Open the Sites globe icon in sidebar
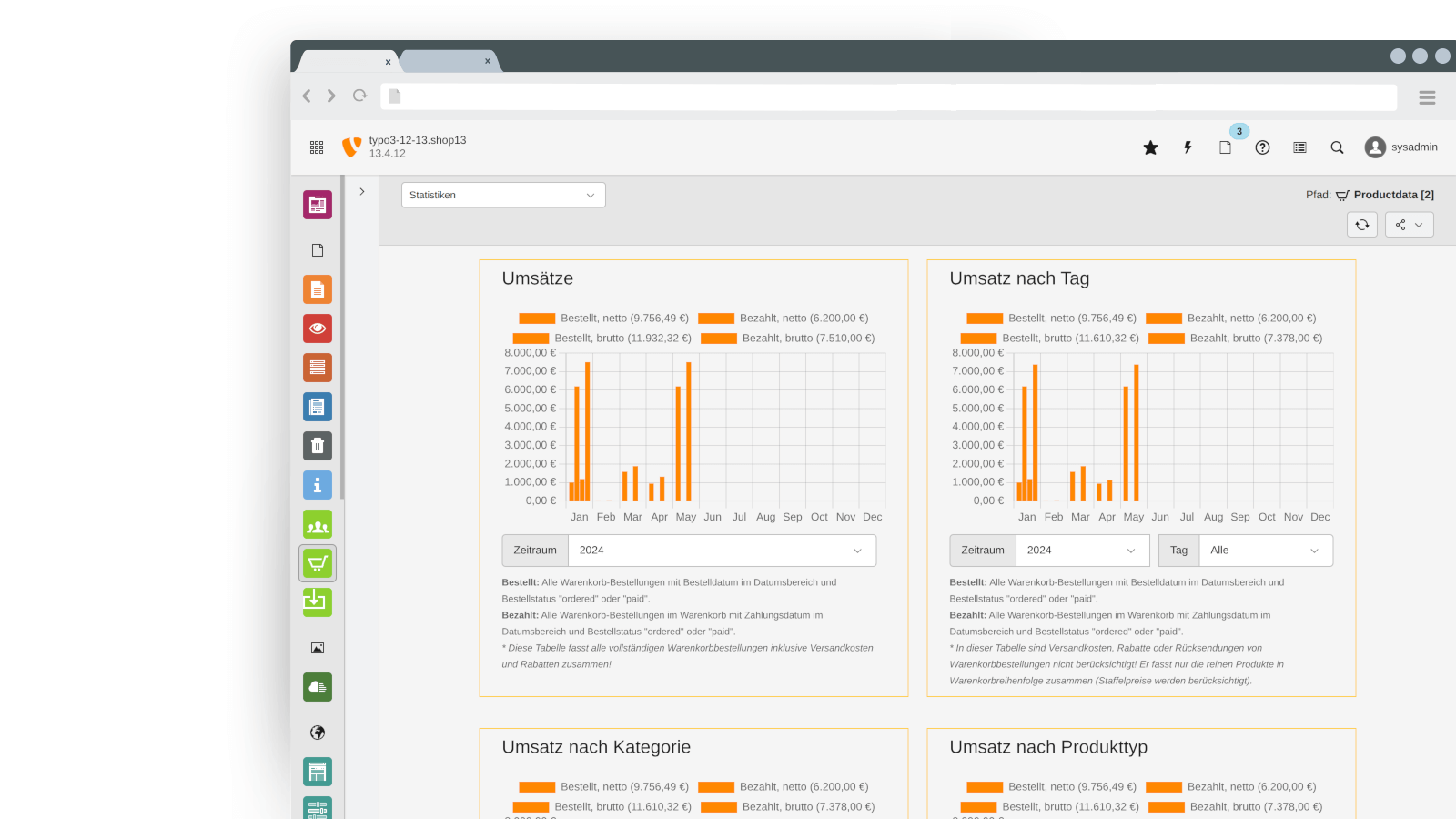The height and width of the screenshot is (819, 1456). 318,733
